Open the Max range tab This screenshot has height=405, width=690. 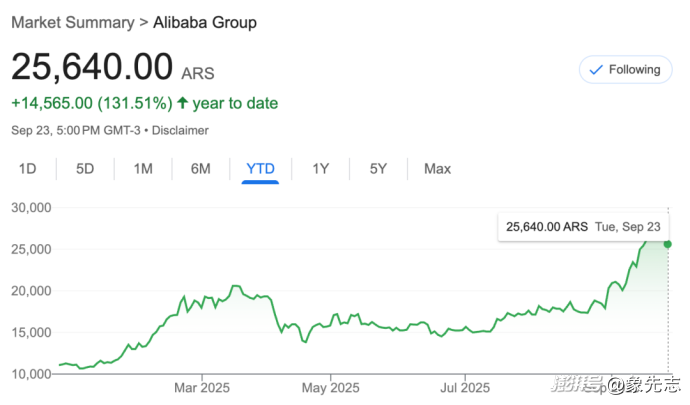point(437,169)
